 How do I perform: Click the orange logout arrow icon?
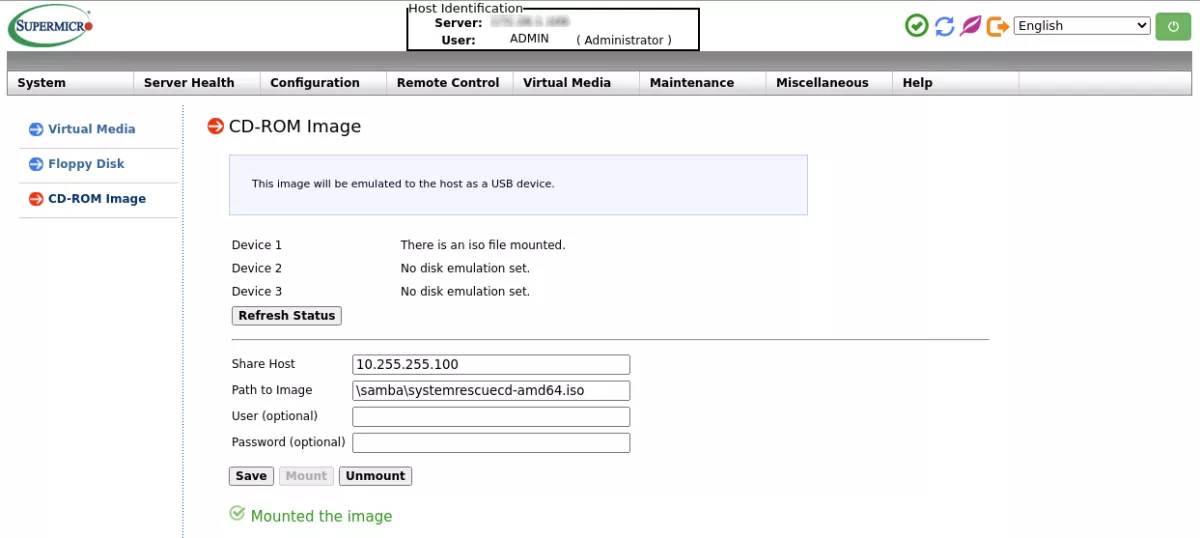[997, 26]
